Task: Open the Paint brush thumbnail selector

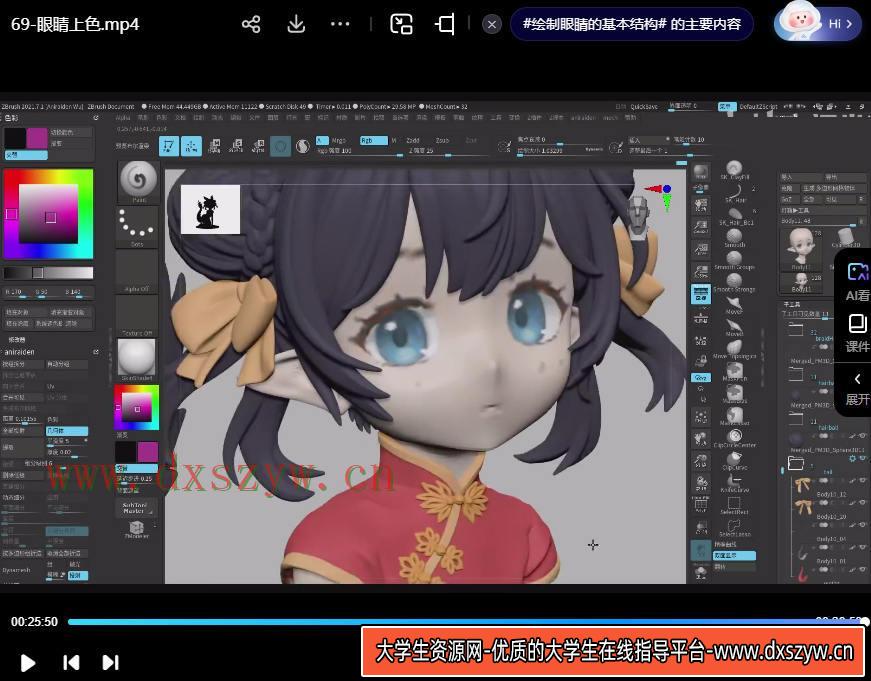Action: point(138,182)
